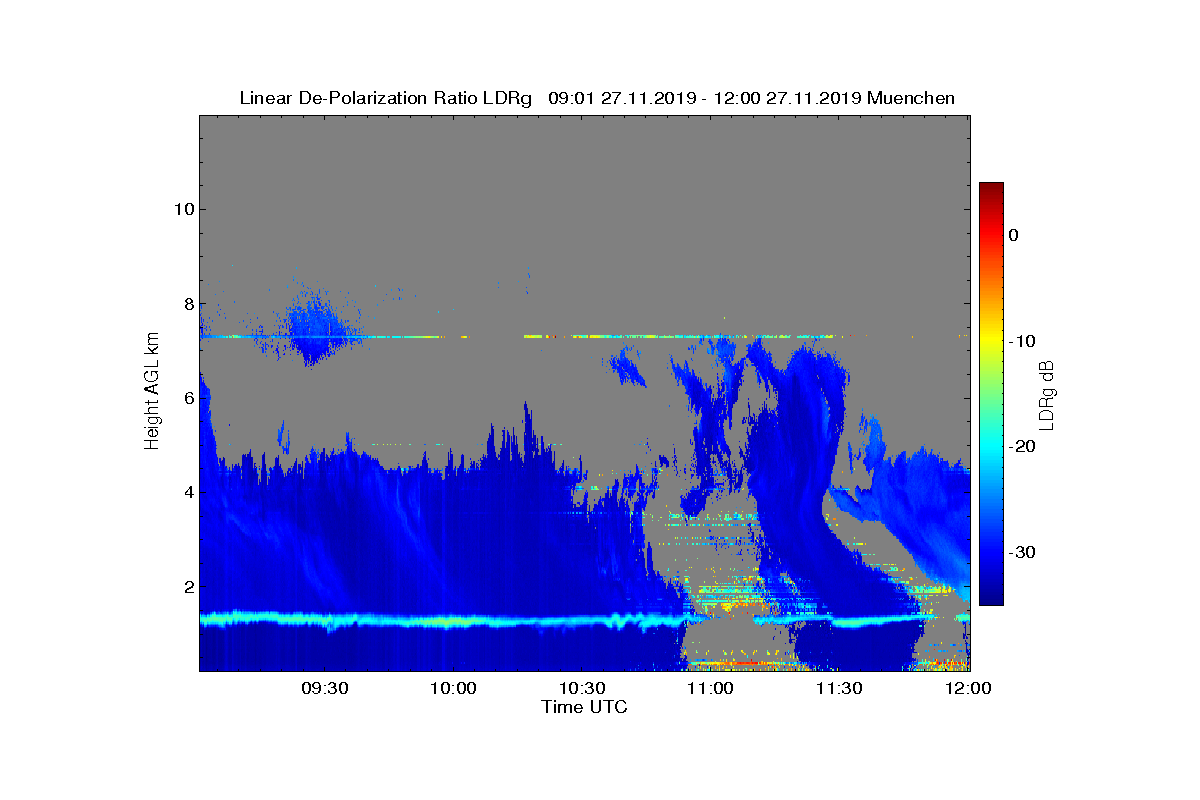
Task: Click the 12:00 time tick label
Action: coord(968,688)
